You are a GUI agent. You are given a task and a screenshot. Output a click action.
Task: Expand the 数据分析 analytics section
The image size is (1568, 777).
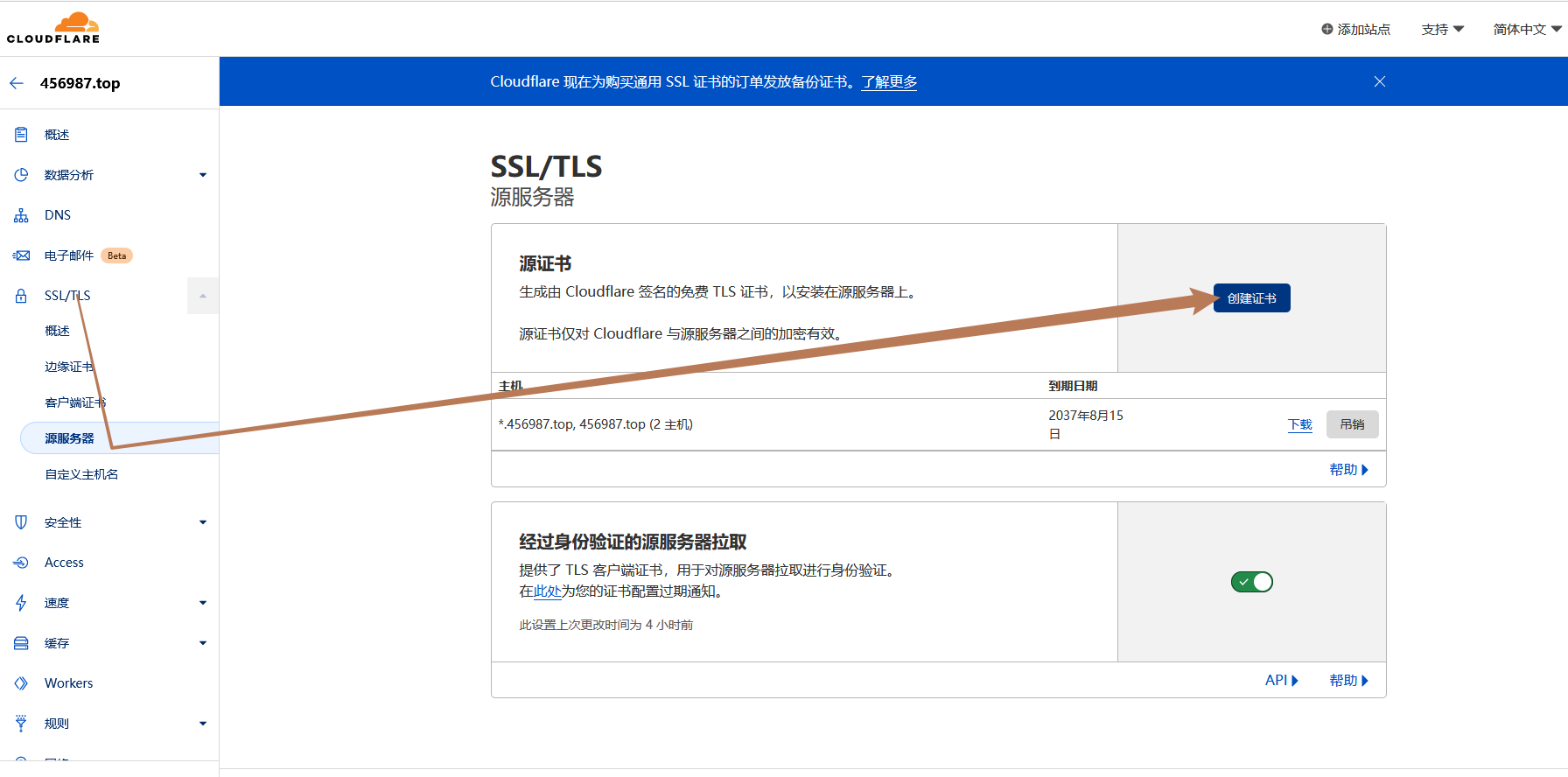pyautogui.click(x=202, y=175)
